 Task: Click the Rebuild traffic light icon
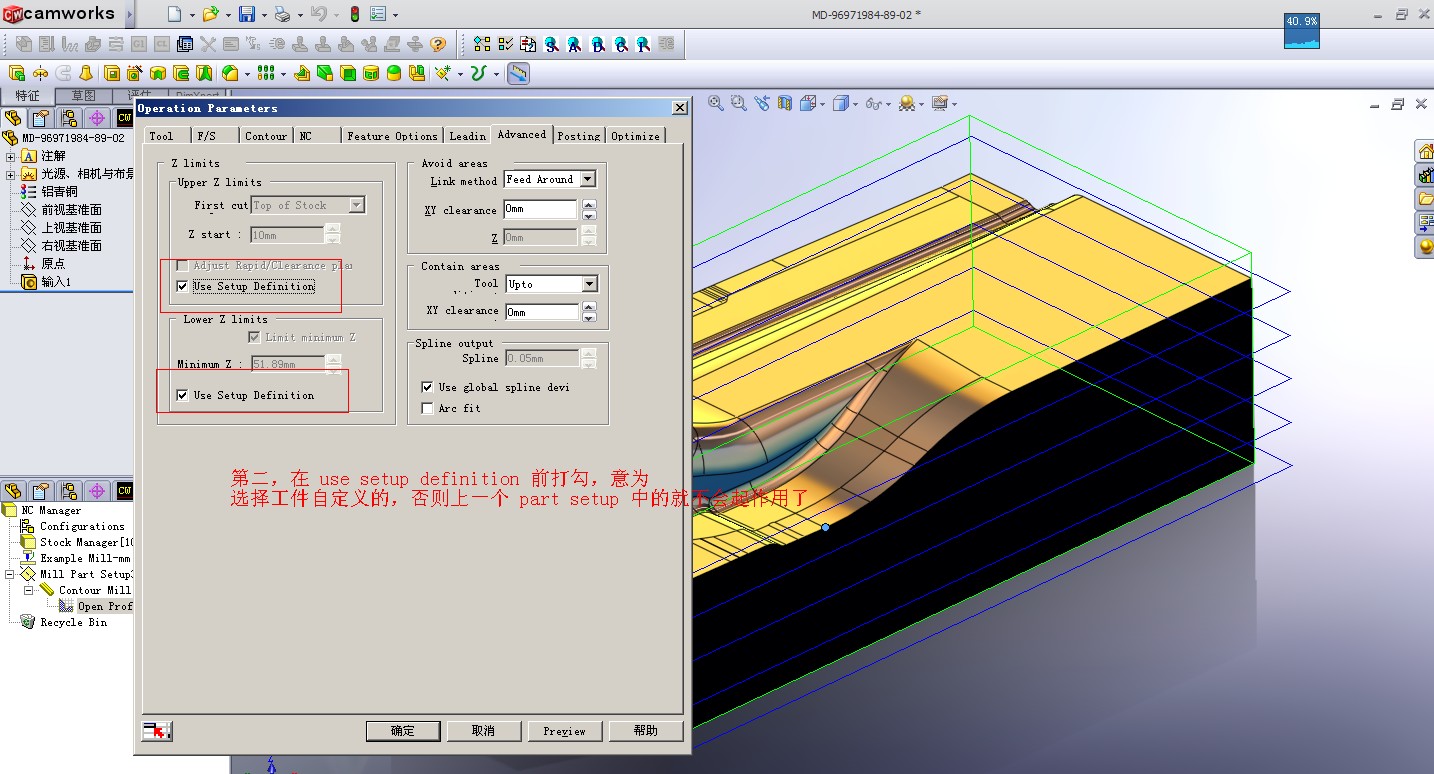click(354, 14)
